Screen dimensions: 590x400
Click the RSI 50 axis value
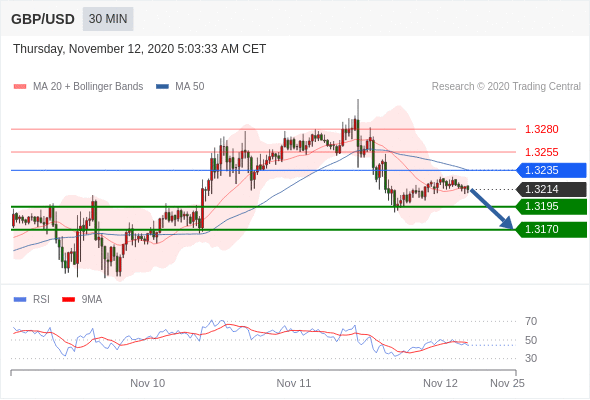[531, 340]
